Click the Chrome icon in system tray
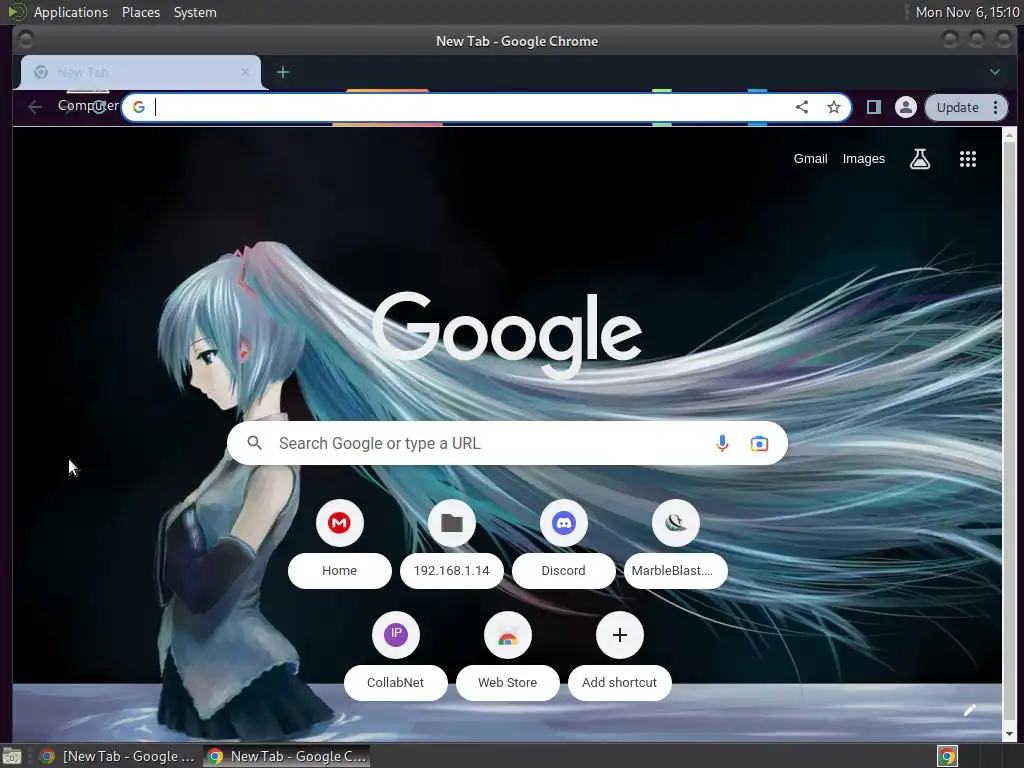 pos(947,756)
